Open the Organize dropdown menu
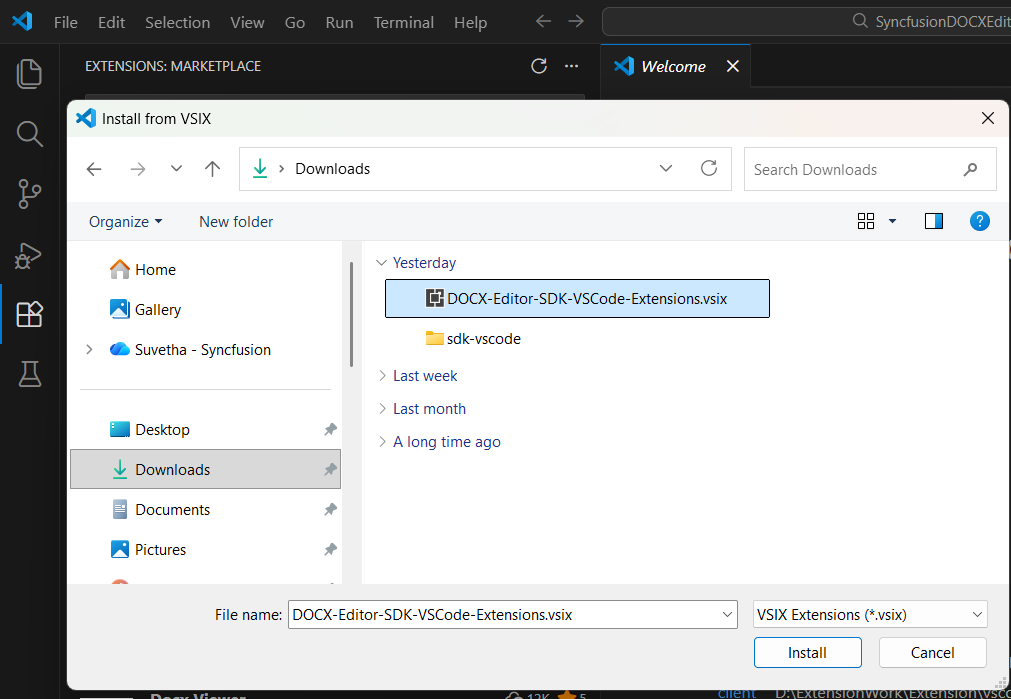This screenshot has height=699, width=1011. pos(126,222)
